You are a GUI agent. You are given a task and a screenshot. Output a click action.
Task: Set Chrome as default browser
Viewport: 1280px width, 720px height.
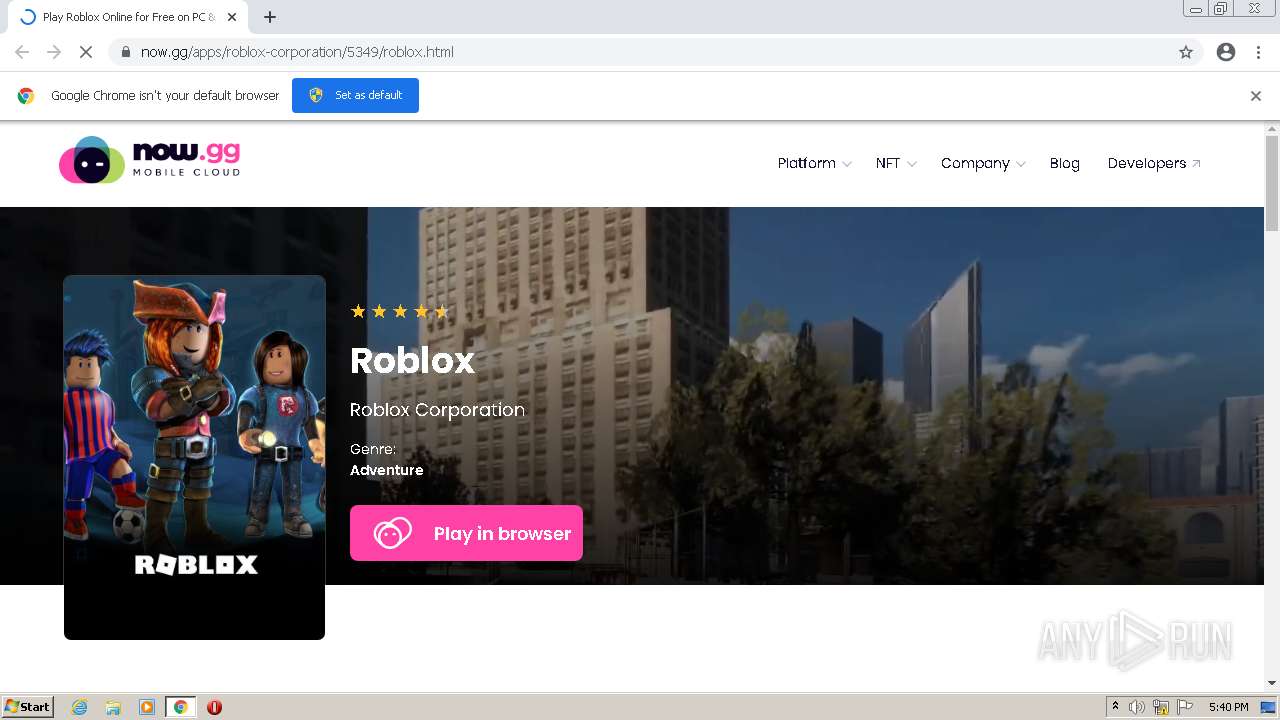pos(355,95)
